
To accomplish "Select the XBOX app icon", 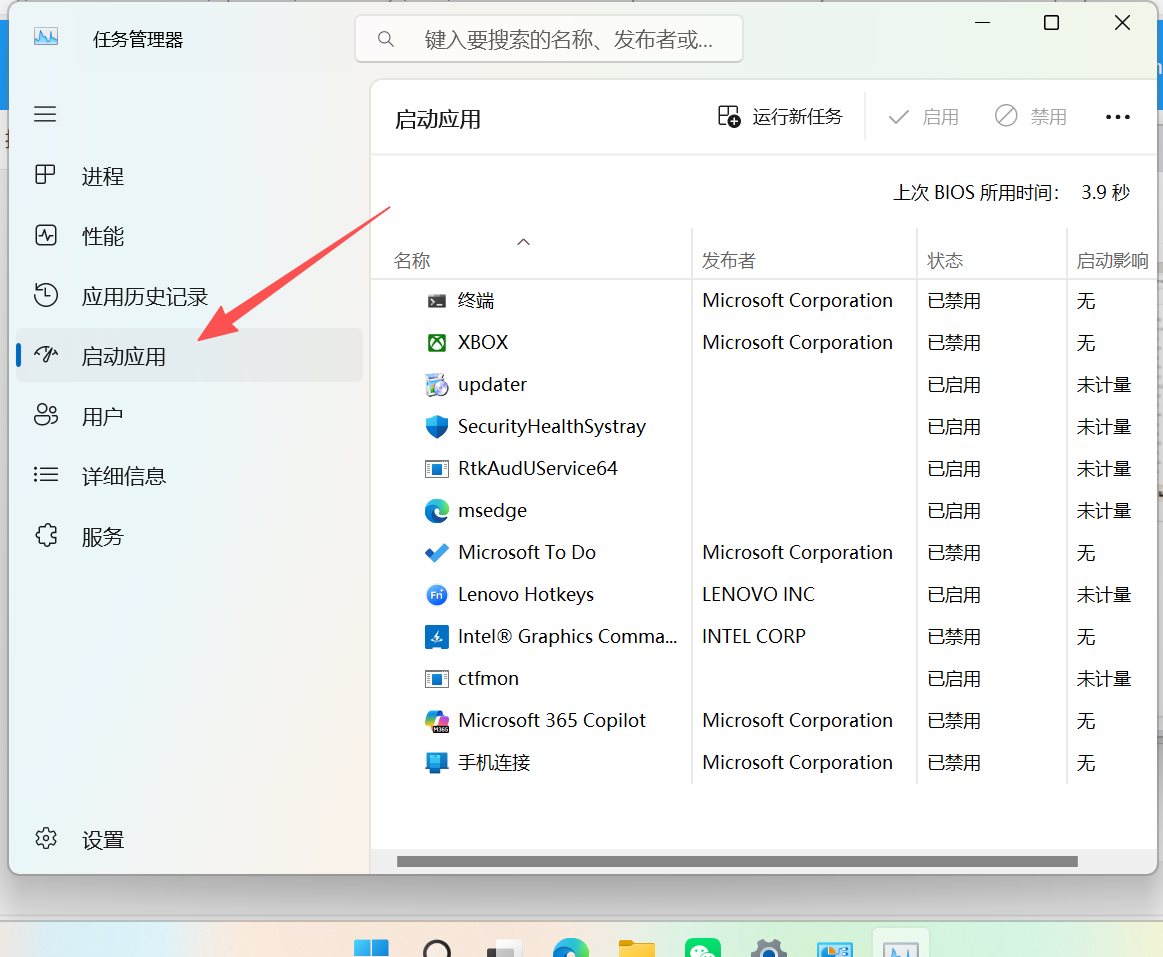I will click(437, 343).
